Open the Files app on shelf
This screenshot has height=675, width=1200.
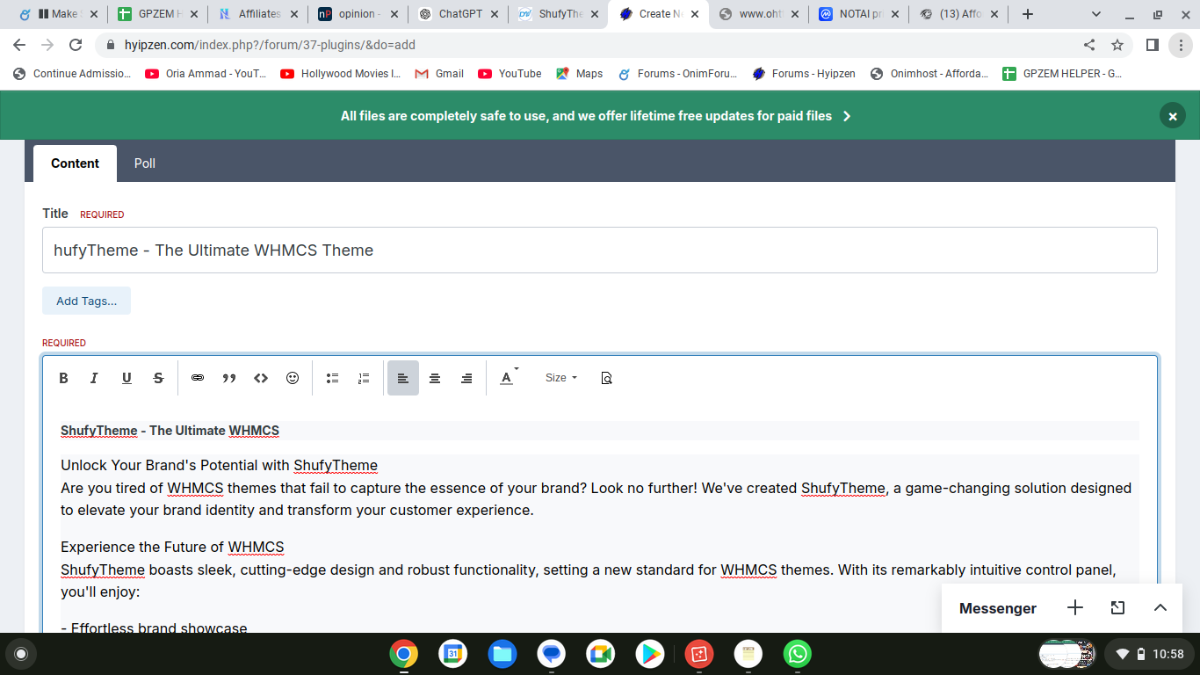pyautogui.click(x=502, y=654)
